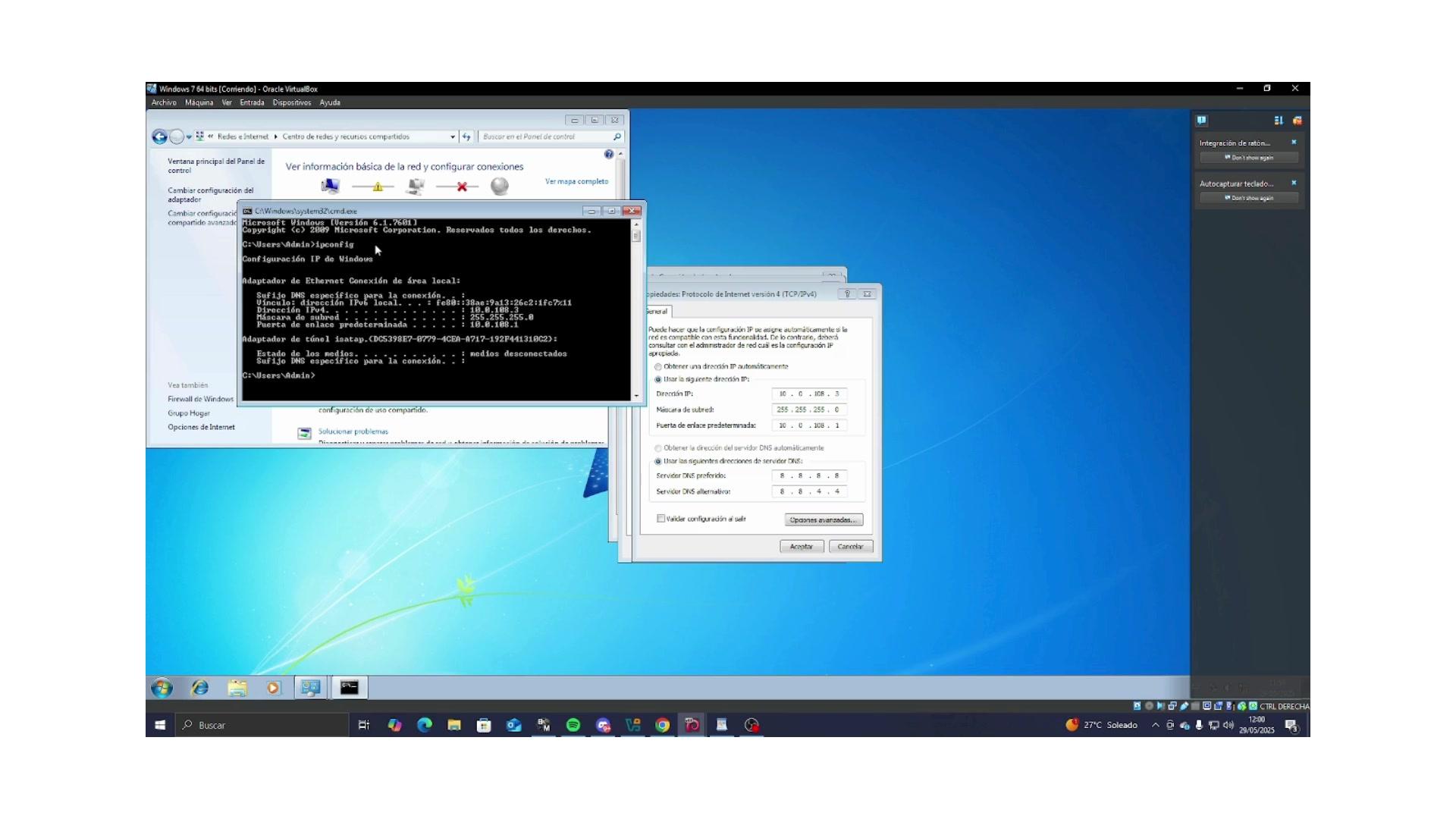Image resolution: width=1456 pixels, height=819 pixels.
Task: Select 'Usar las siguientes direcciones de servidor DNS'
Action: pyautogui.click(x=658, y=461)
